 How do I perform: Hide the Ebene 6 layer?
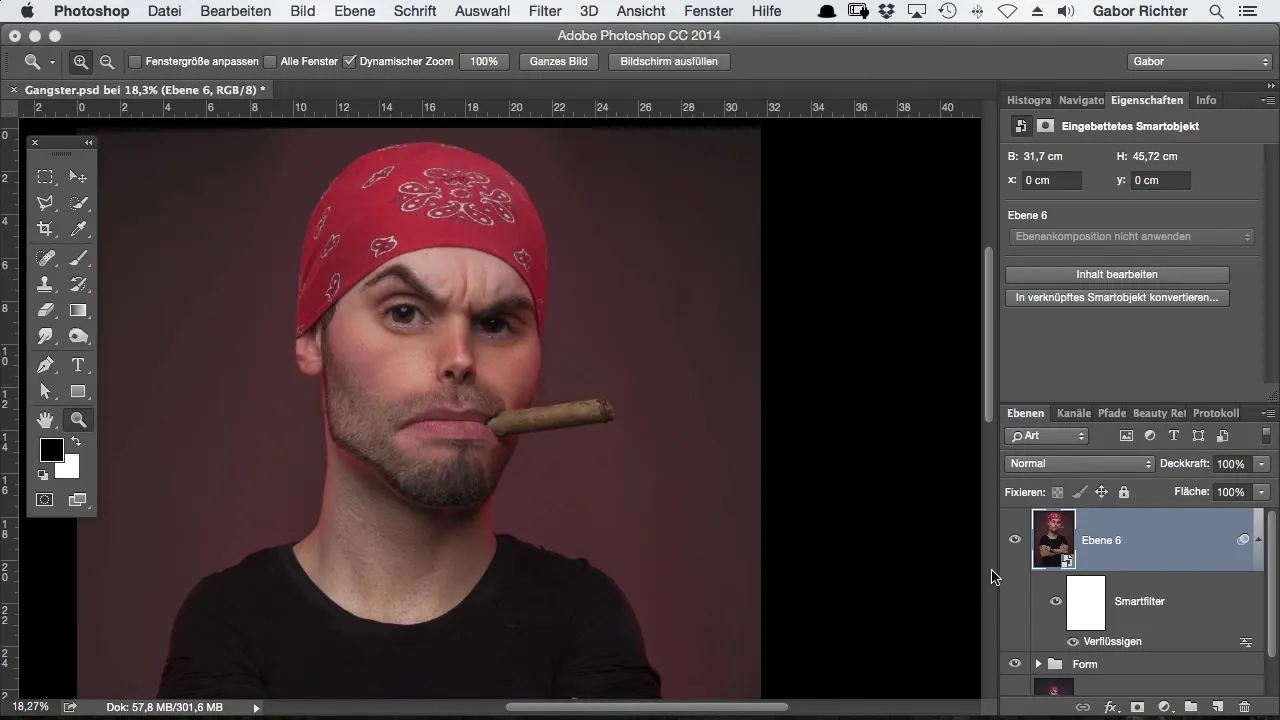pos(1015,540)
